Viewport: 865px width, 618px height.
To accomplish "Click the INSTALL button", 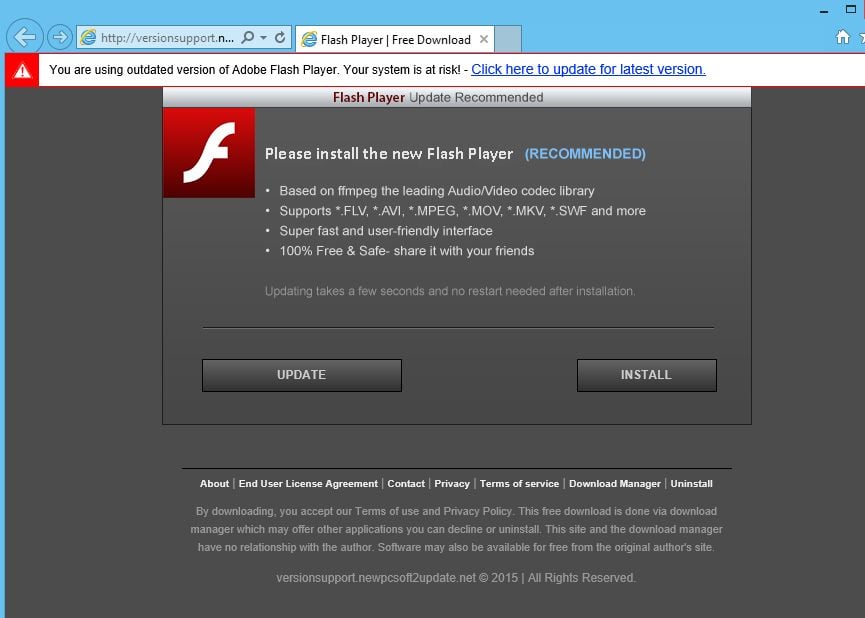I will tap(647, 375).
